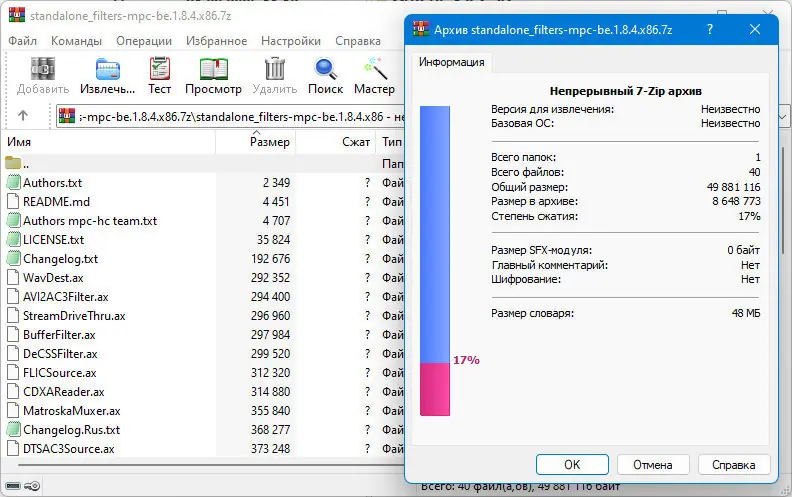Click the total size value 49 881 116
792x497 pixels.
point(733,187)
